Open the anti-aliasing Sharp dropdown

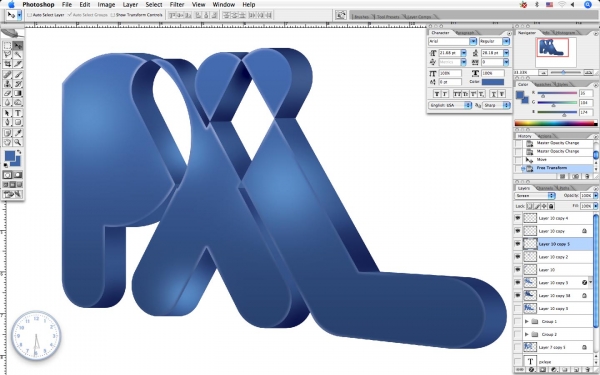click(496, 105)
